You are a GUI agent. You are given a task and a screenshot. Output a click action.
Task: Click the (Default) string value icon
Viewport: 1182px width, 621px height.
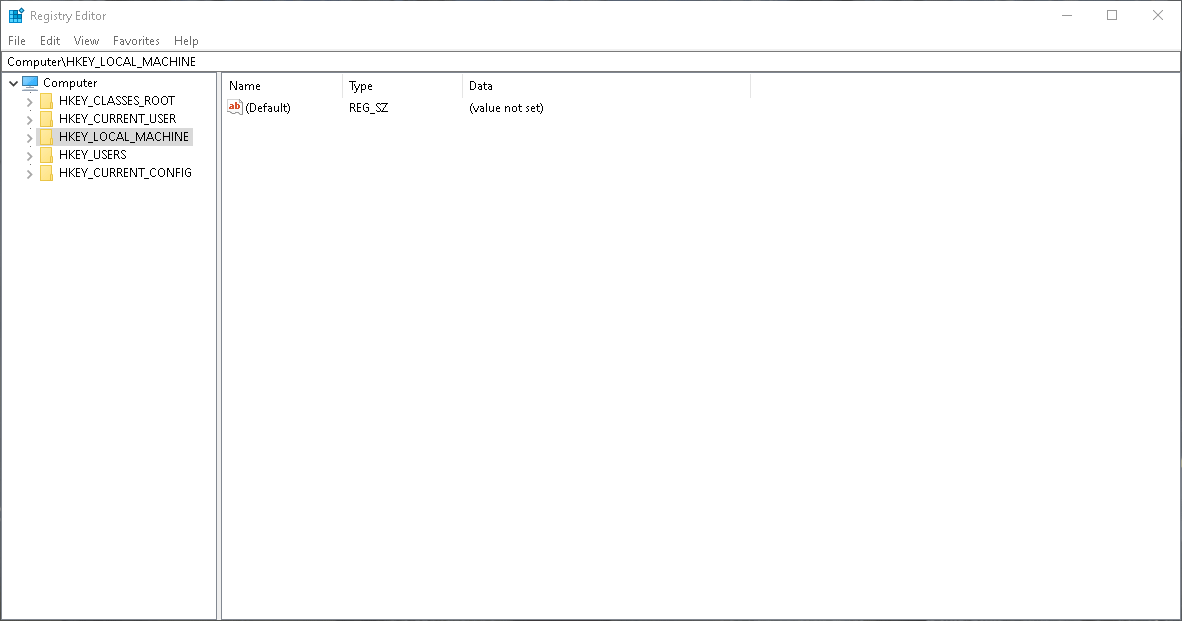click(235, 108)
